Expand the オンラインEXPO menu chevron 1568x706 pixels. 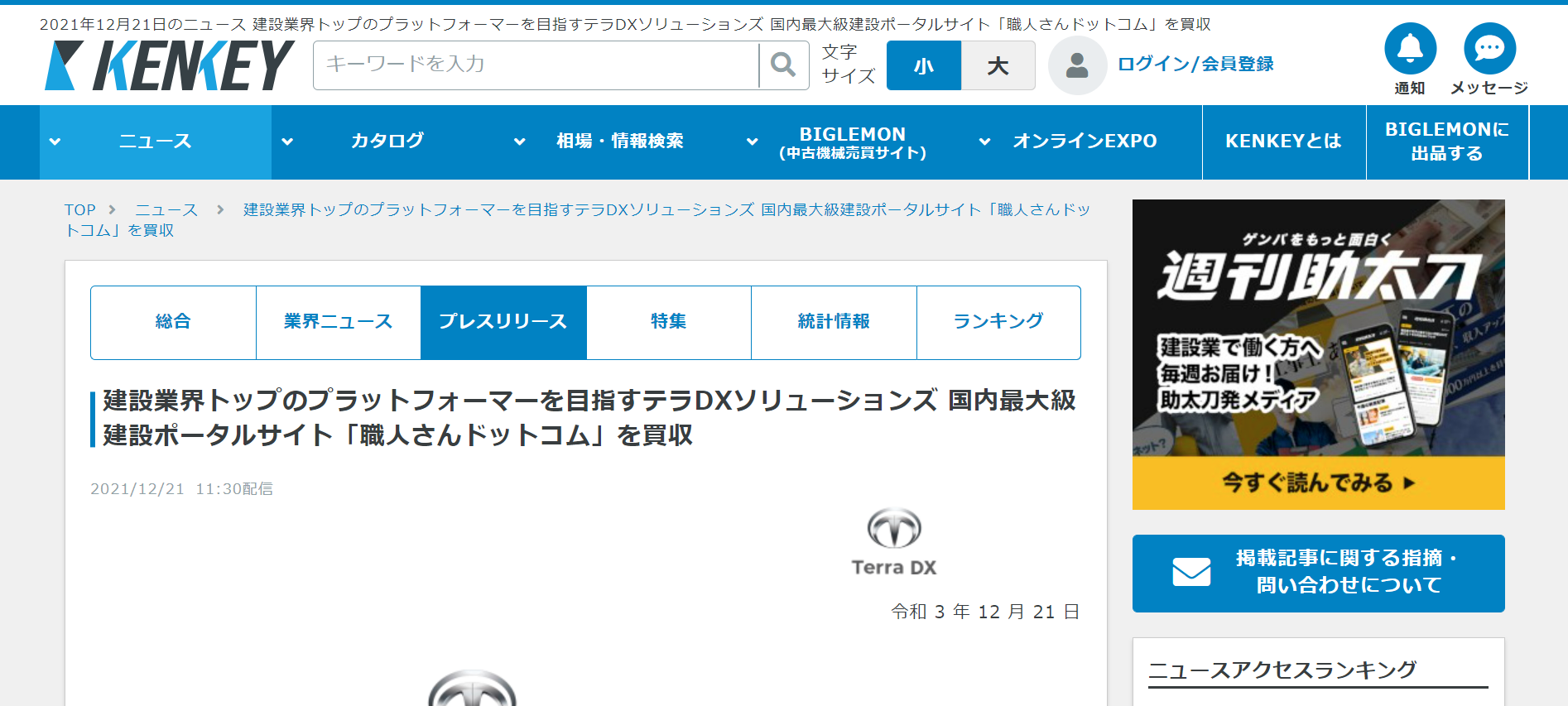[x=985, y=142]
